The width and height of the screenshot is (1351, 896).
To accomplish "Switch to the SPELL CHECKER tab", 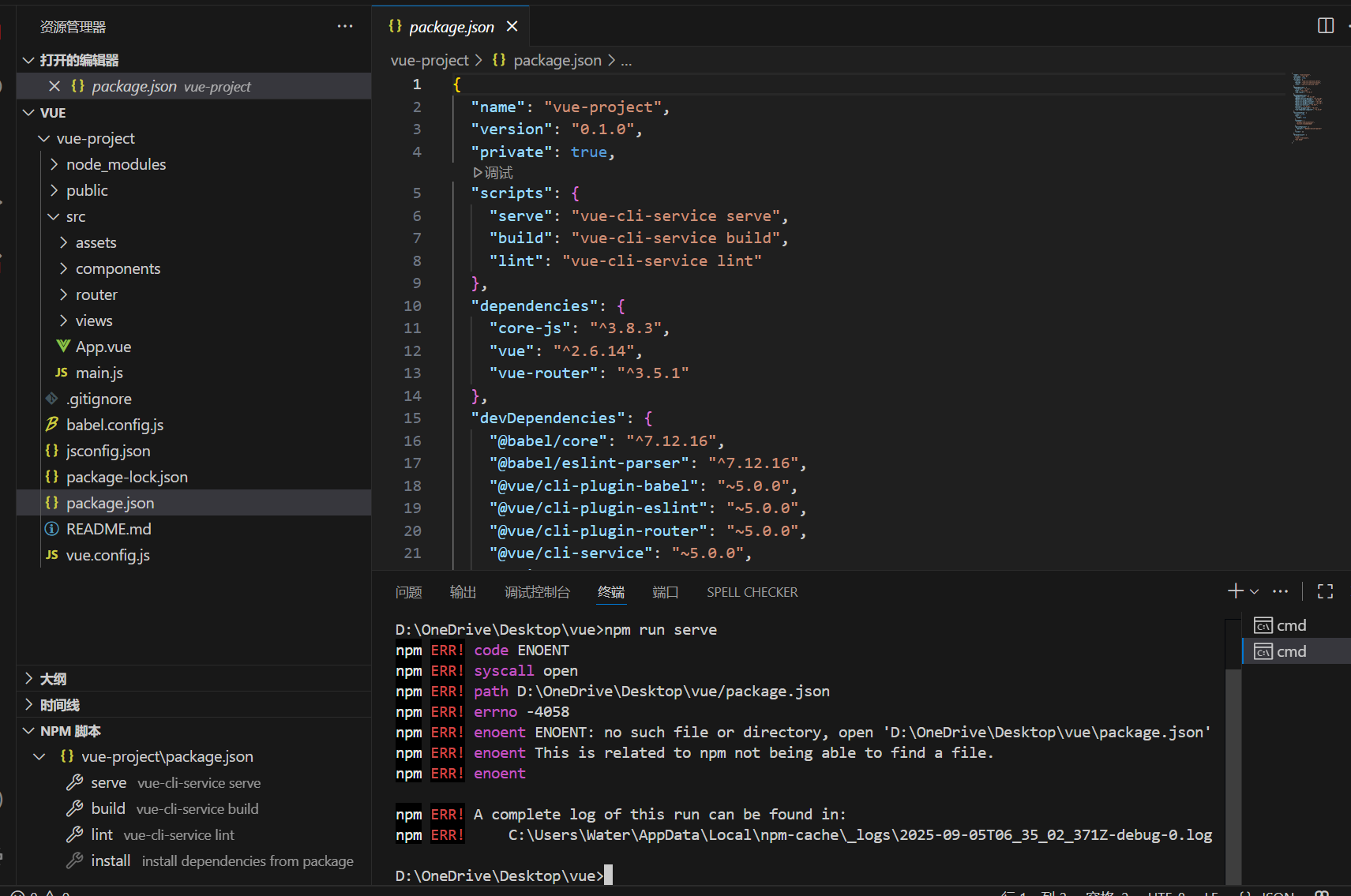I will click(x=752, y=591).
